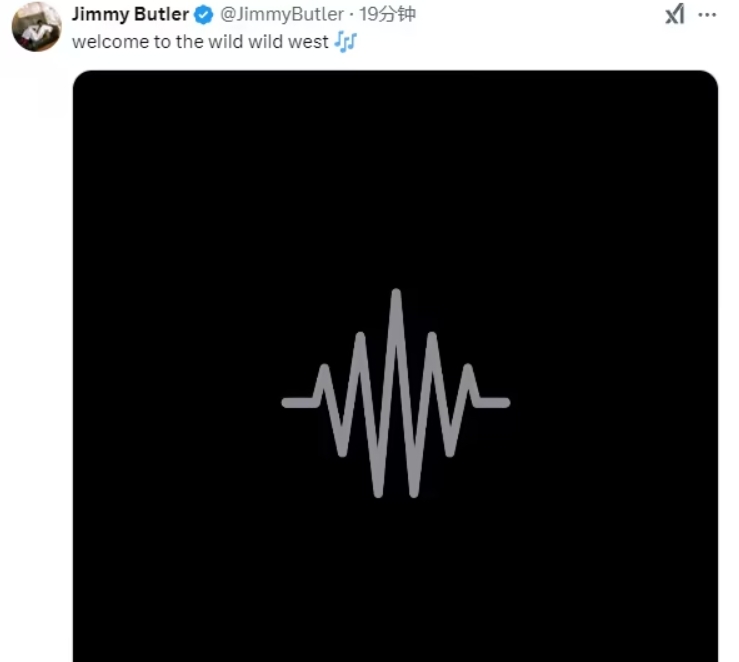Open the three-dot More options menu
Screen dimensions: 739x662
point(707,14)
